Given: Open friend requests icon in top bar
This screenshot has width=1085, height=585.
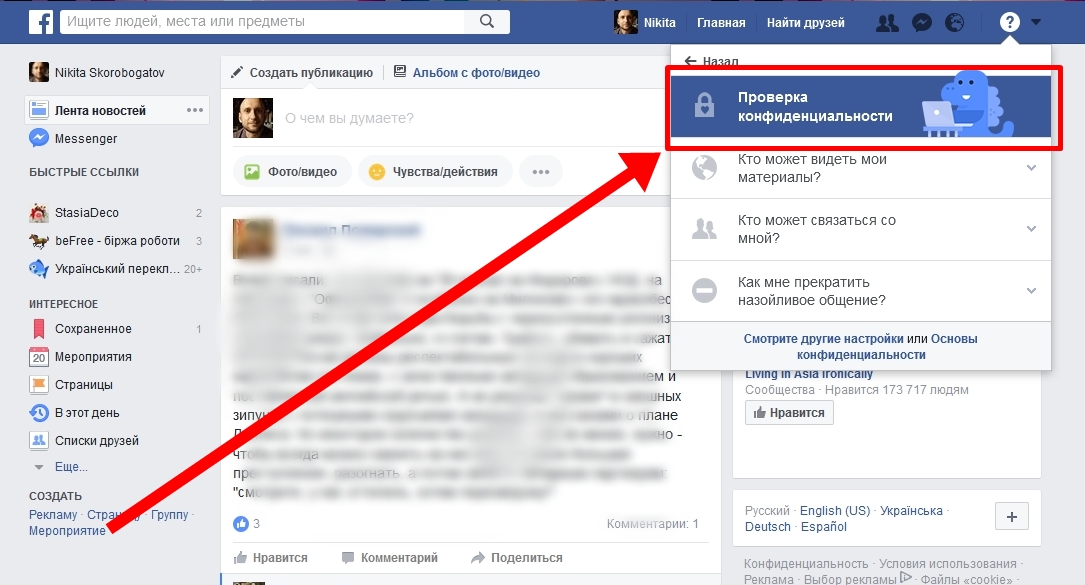Looking at the screenshot, I should tap(886, 22).
